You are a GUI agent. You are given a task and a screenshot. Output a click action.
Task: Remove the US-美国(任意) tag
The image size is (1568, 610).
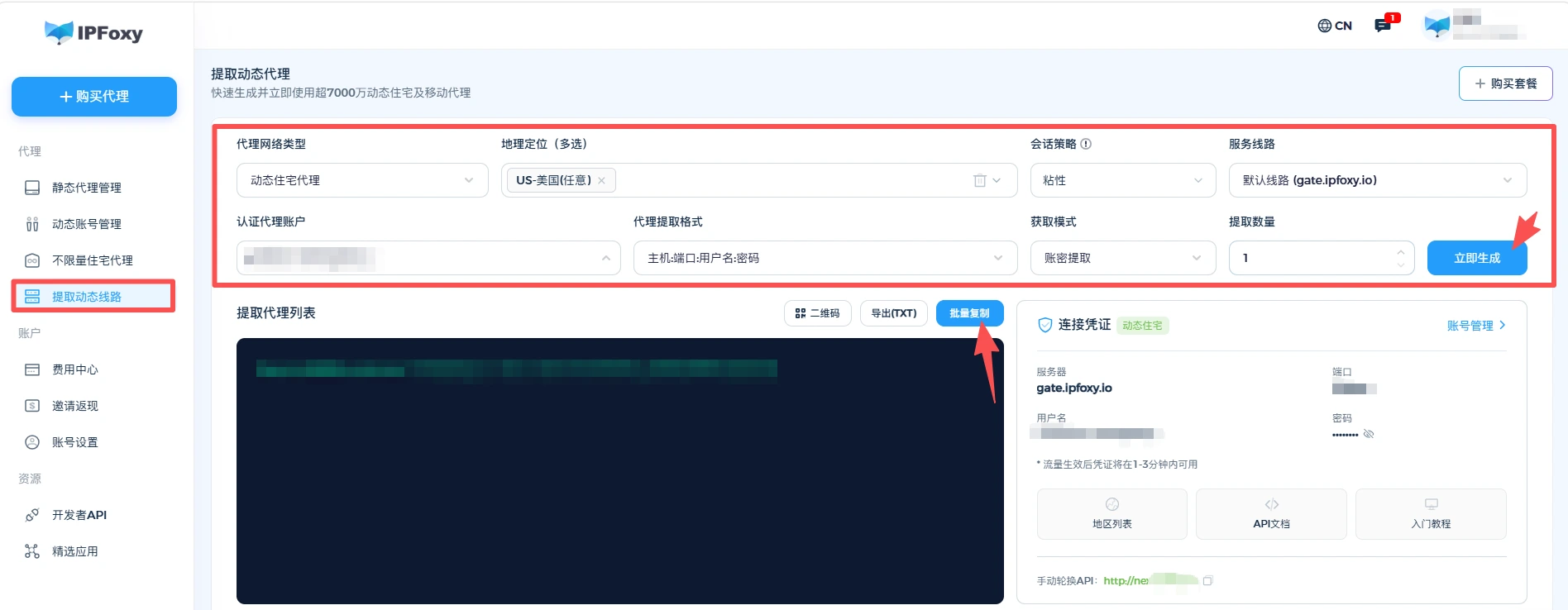coord(601,180)
